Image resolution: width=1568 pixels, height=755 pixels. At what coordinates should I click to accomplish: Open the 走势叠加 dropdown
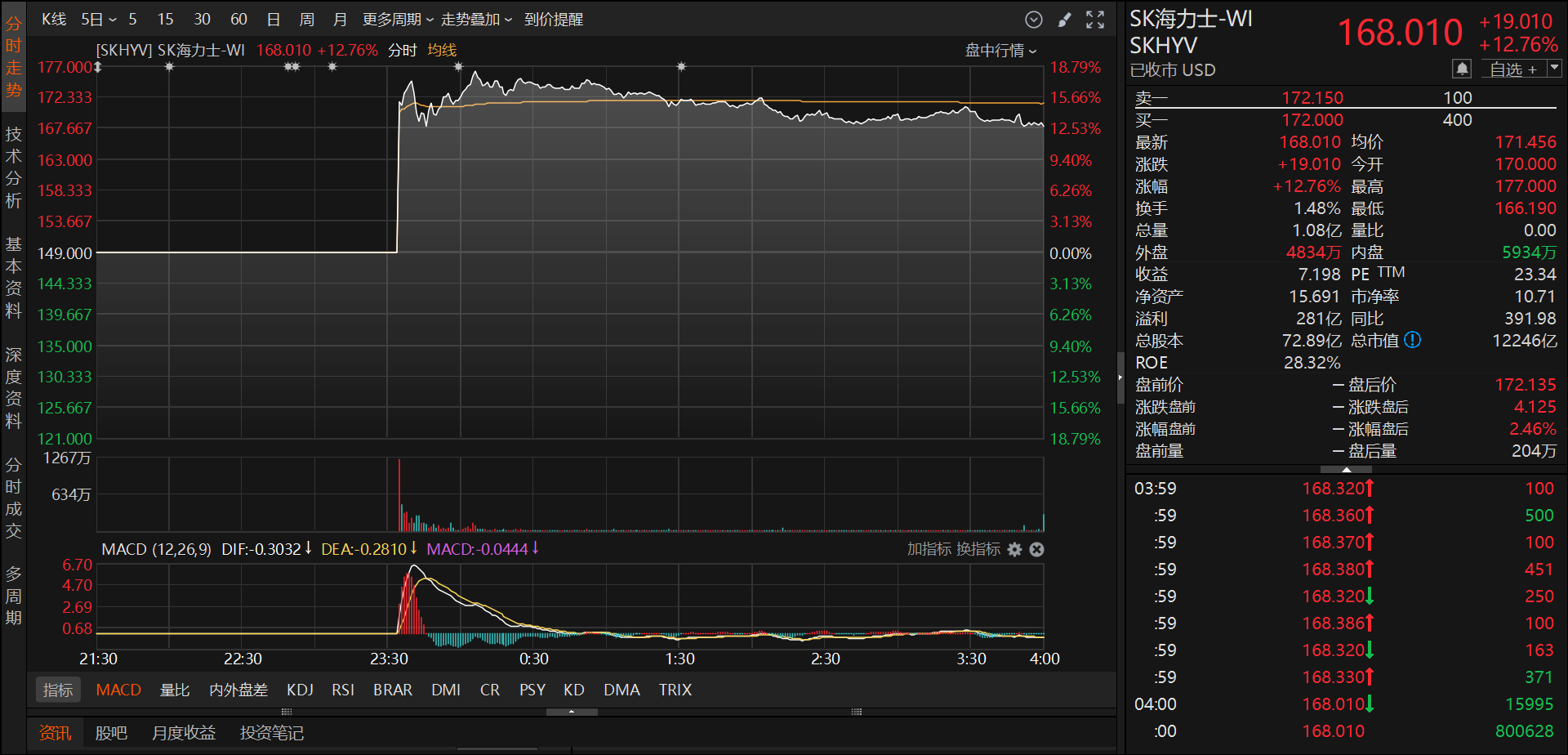pyautogui.click(x=476, y=20)
